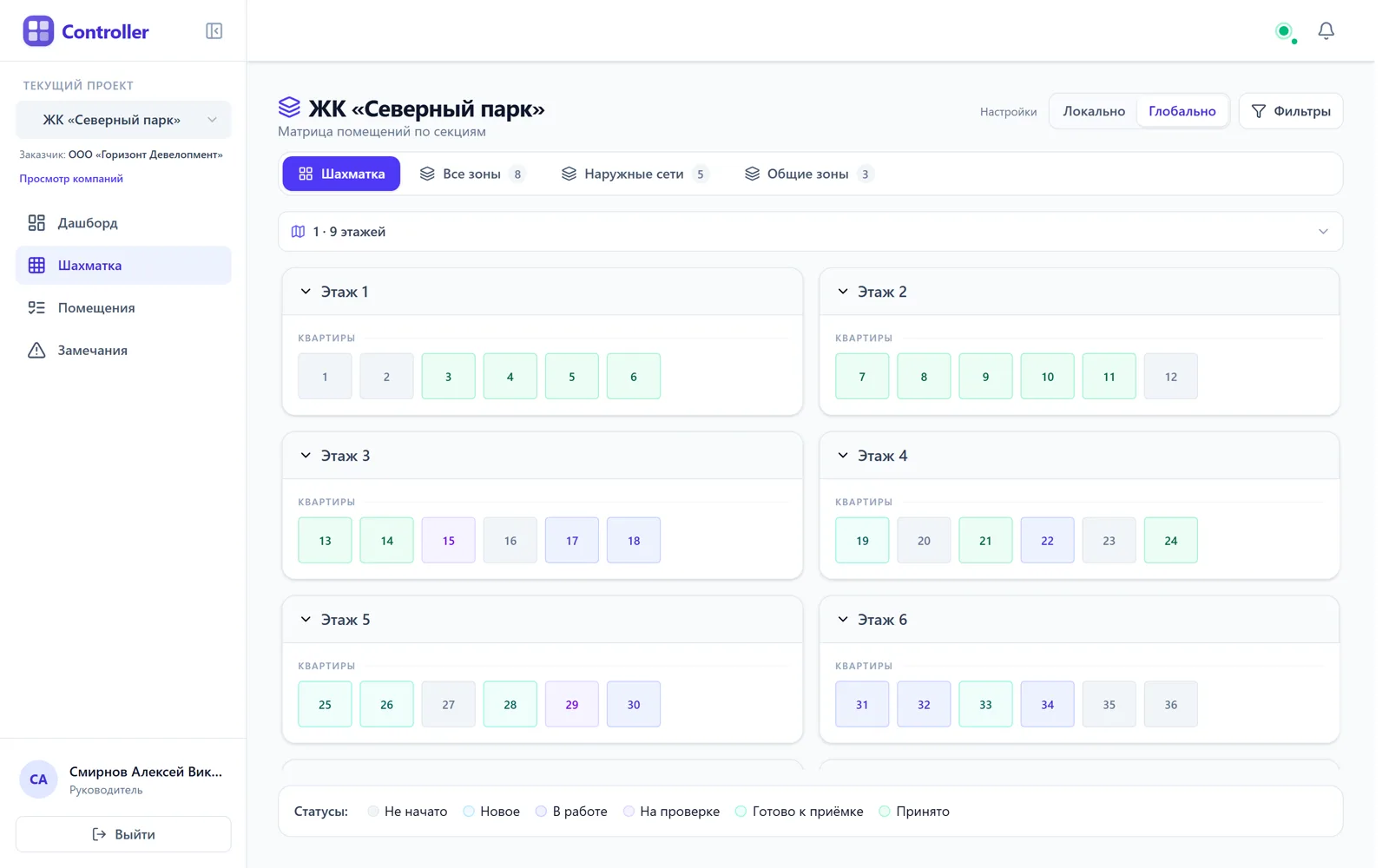Click the logout arrow icon

[99, 834]
